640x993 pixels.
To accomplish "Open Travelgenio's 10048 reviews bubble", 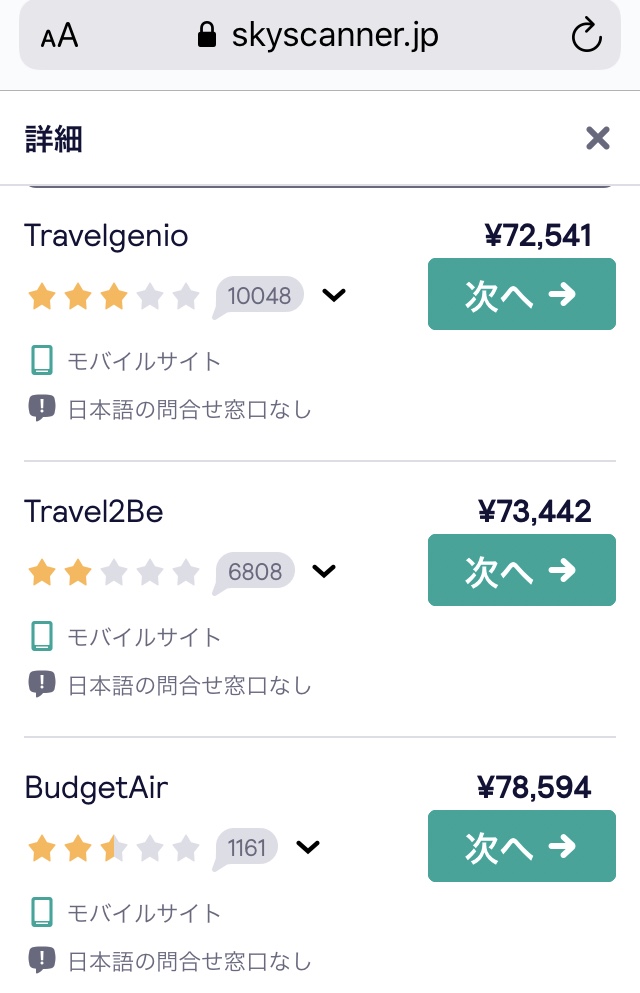I will tap(258, 296).
